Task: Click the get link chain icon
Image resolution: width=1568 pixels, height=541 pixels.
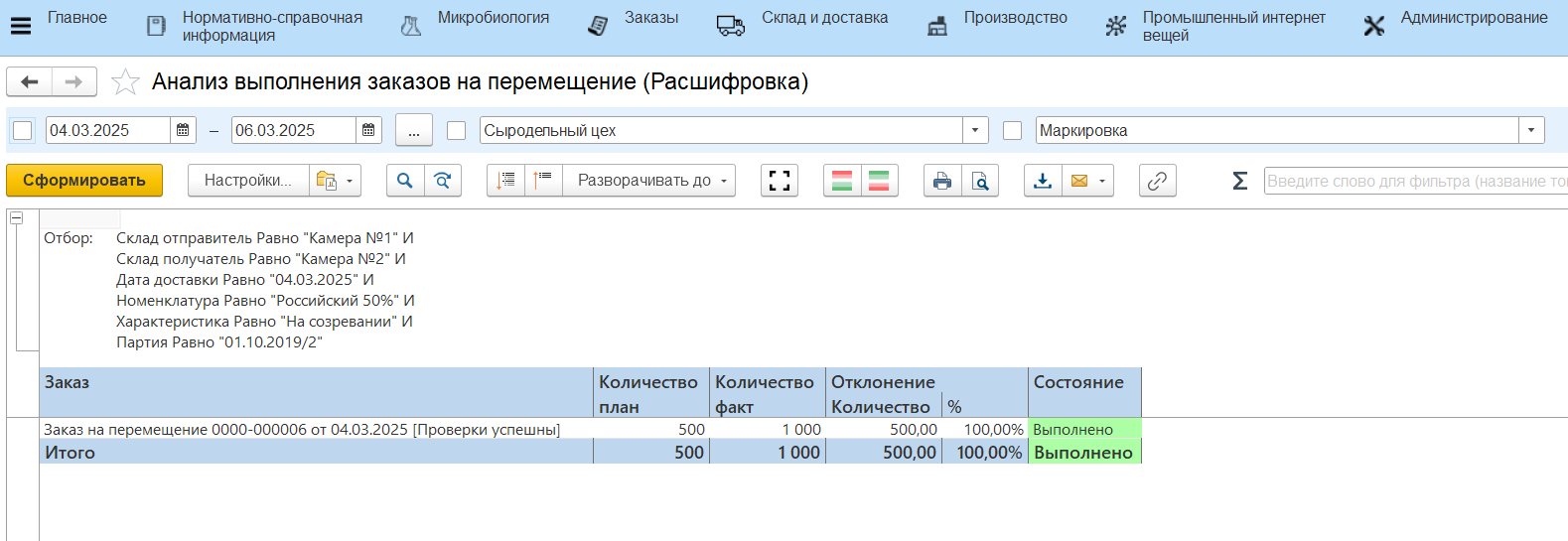Action: [1157, 181]
